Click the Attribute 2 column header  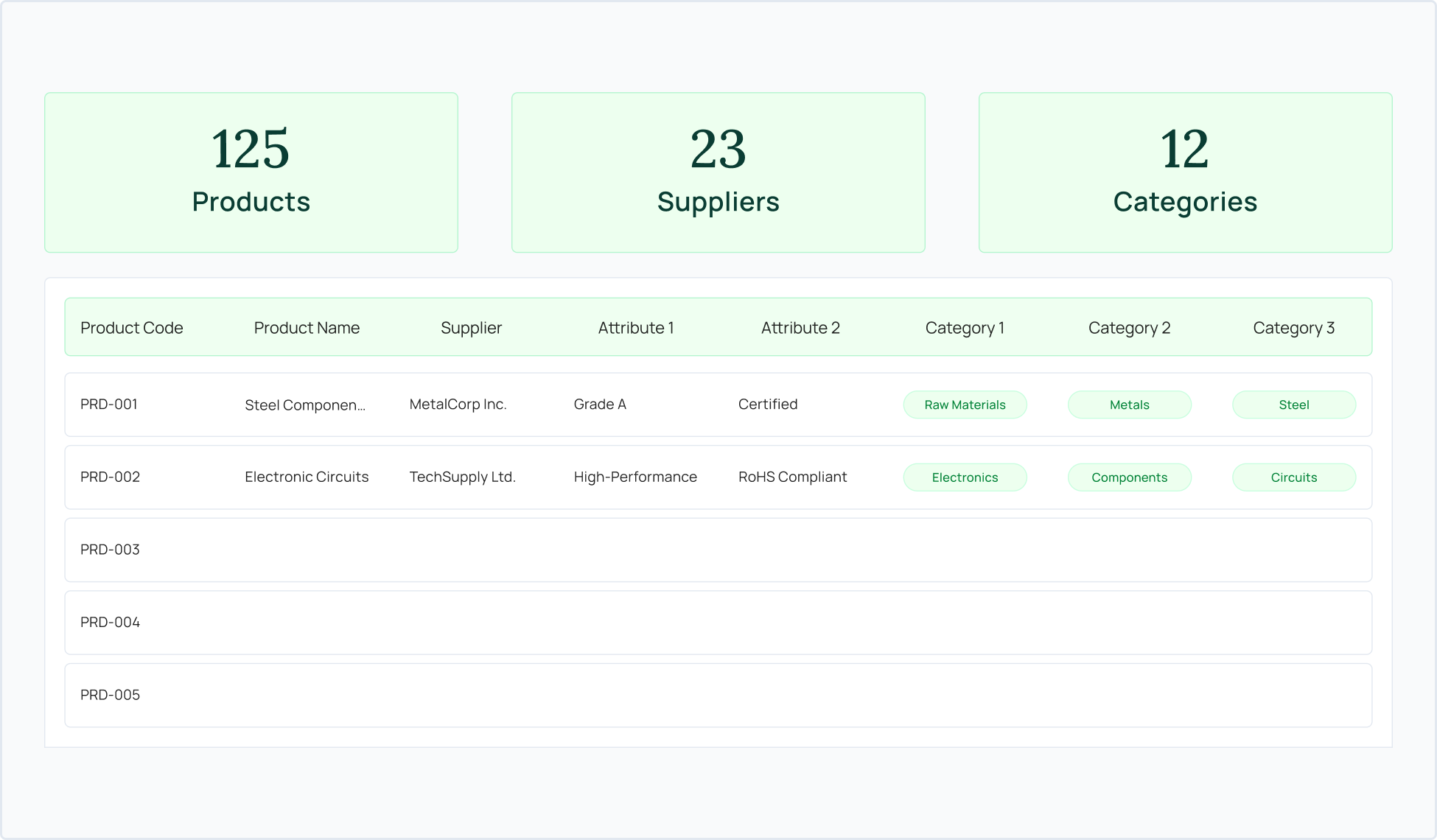[x=800, y=328]
